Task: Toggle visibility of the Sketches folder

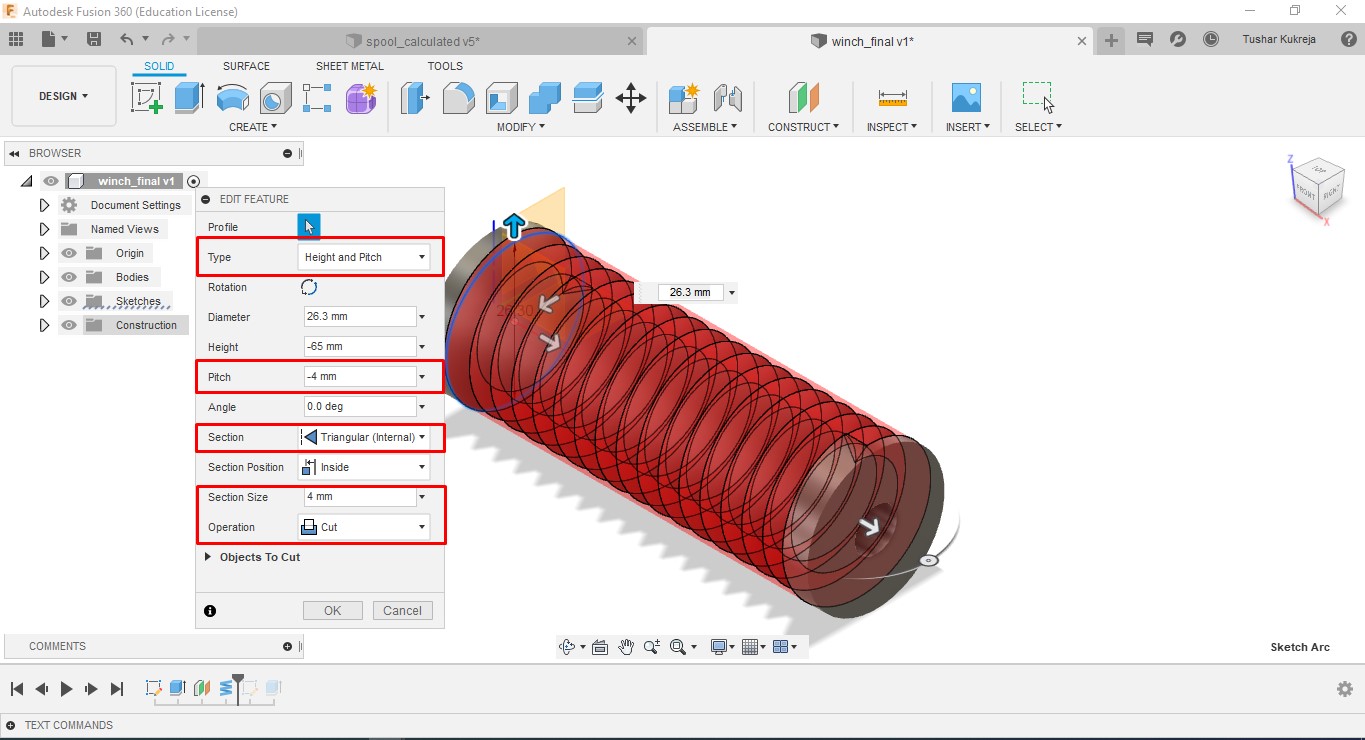Action: (69, 301)
